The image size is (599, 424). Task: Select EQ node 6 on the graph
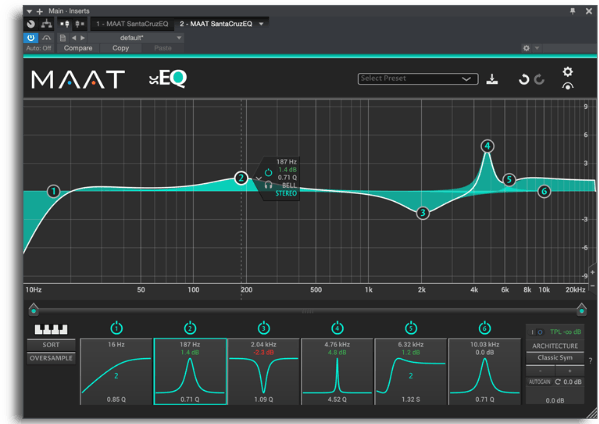pos(544,191)
